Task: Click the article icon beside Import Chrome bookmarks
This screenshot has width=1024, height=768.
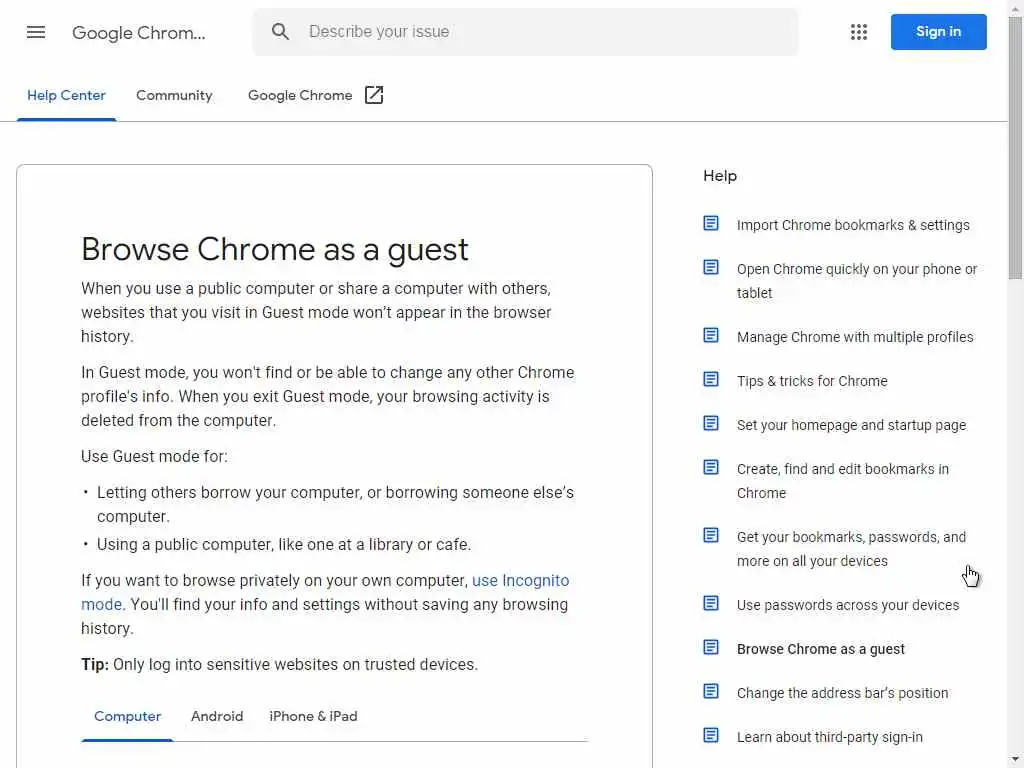Action: 711,224
